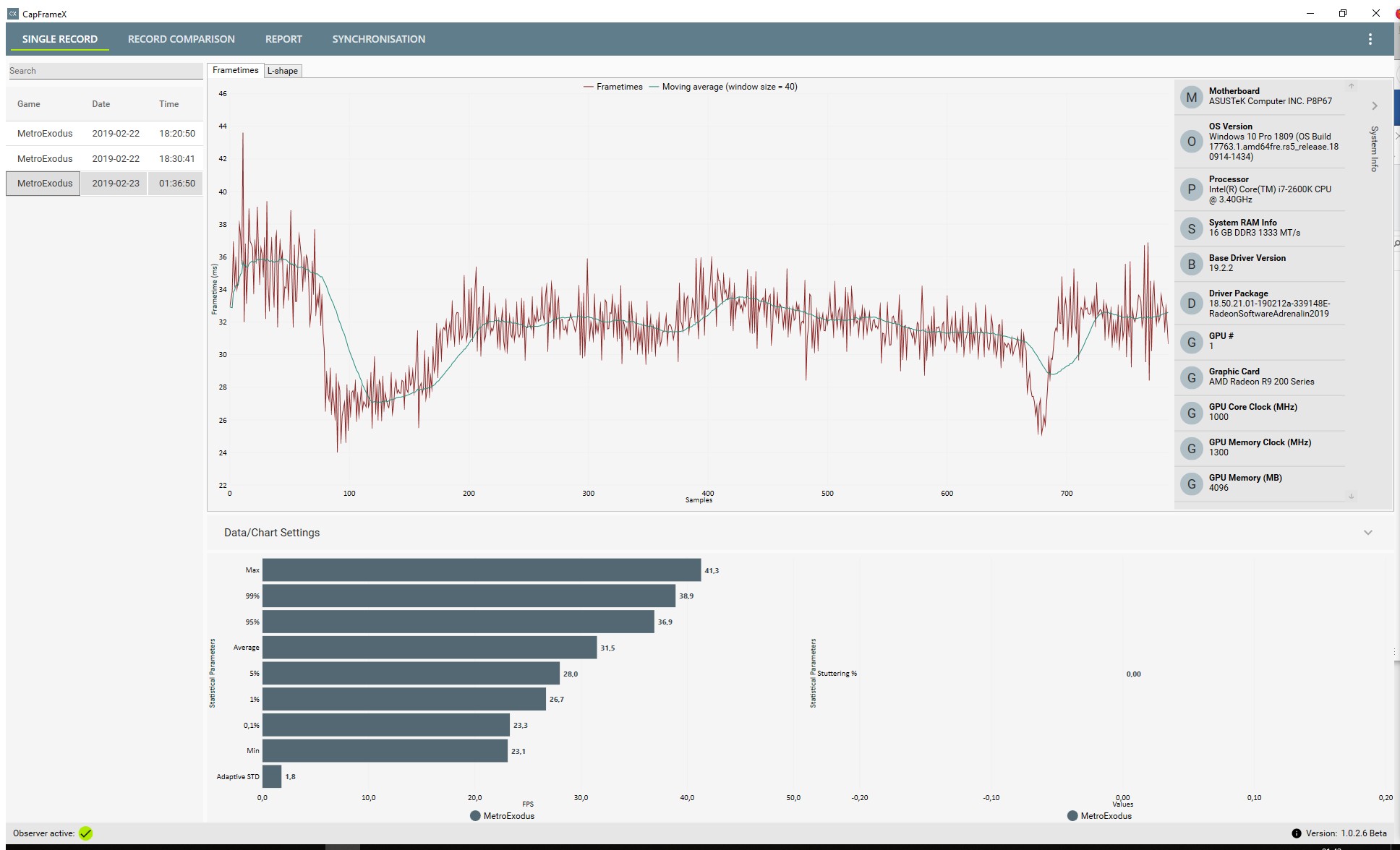Click the Processor circle icon
Image resolution: width=1400 pixels, height=850 pixels.
[x=1191, y=189]
